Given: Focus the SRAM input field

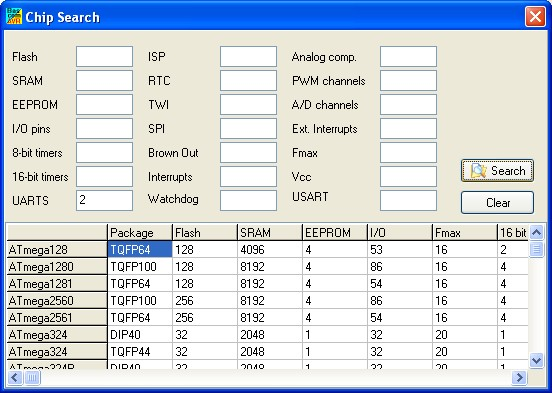Looking at the screenshot, I should pos(105,80).
